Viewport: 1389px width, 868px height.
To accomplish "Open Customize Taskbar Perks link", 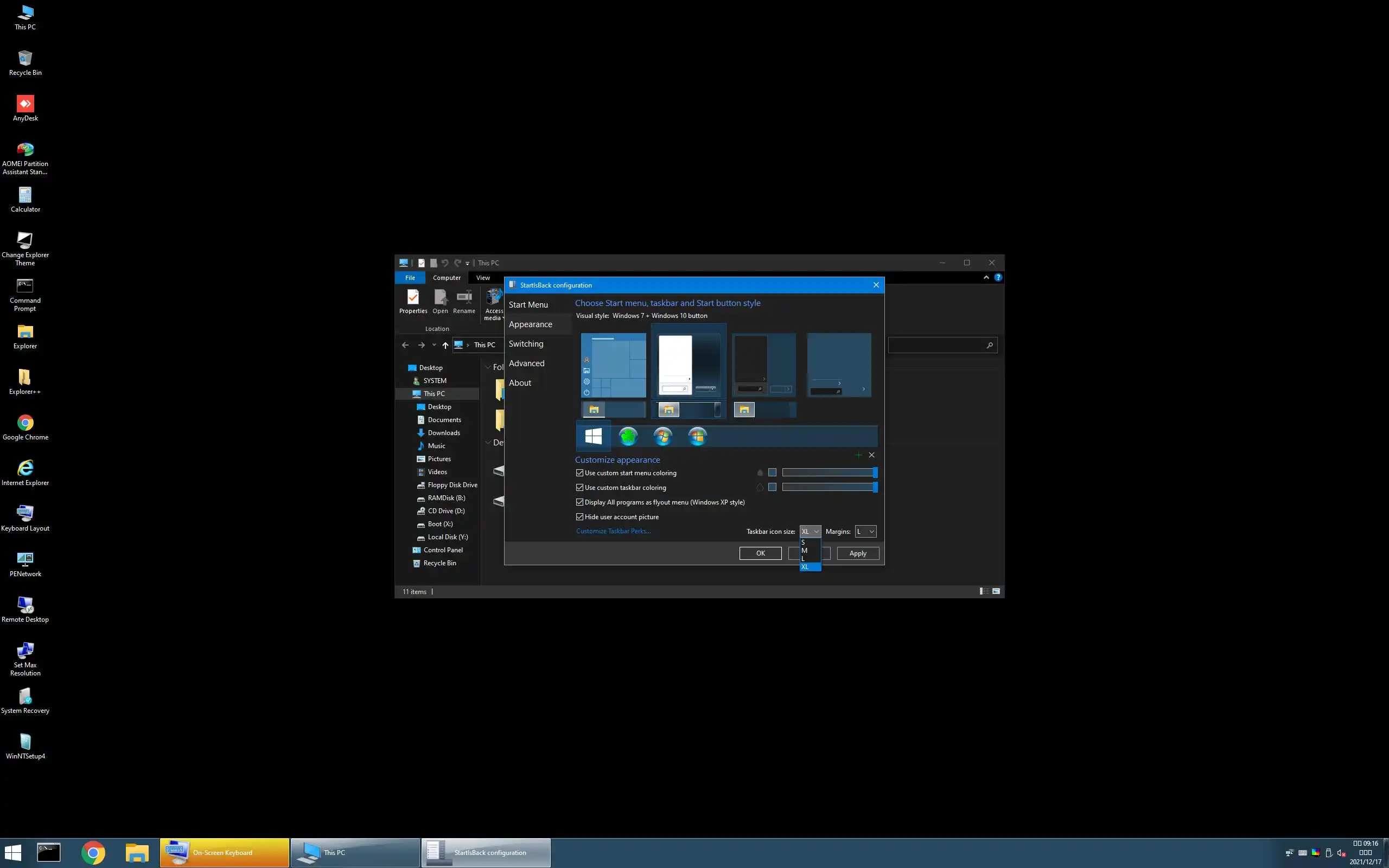I will (x=613, y=531).
